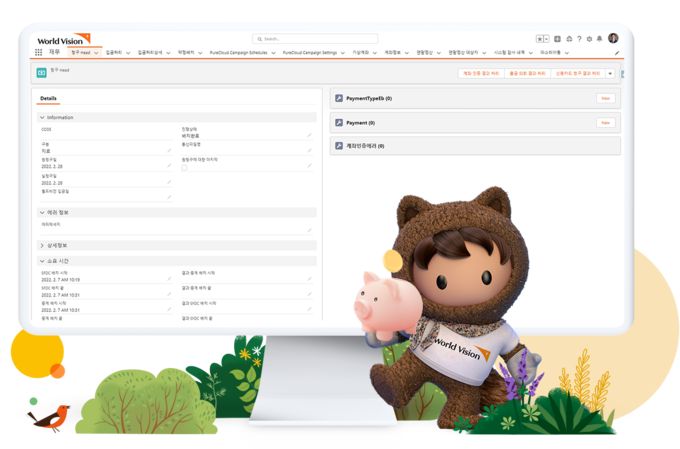
Task: Expand the 상세정보 section
Action: click(42, 246)
